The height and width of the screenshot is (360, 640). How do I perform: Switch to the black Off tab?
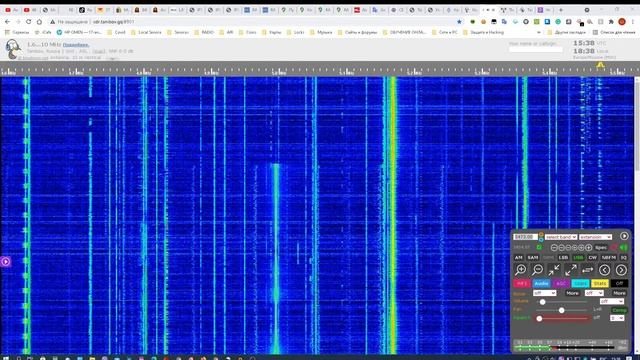(619, 283)
